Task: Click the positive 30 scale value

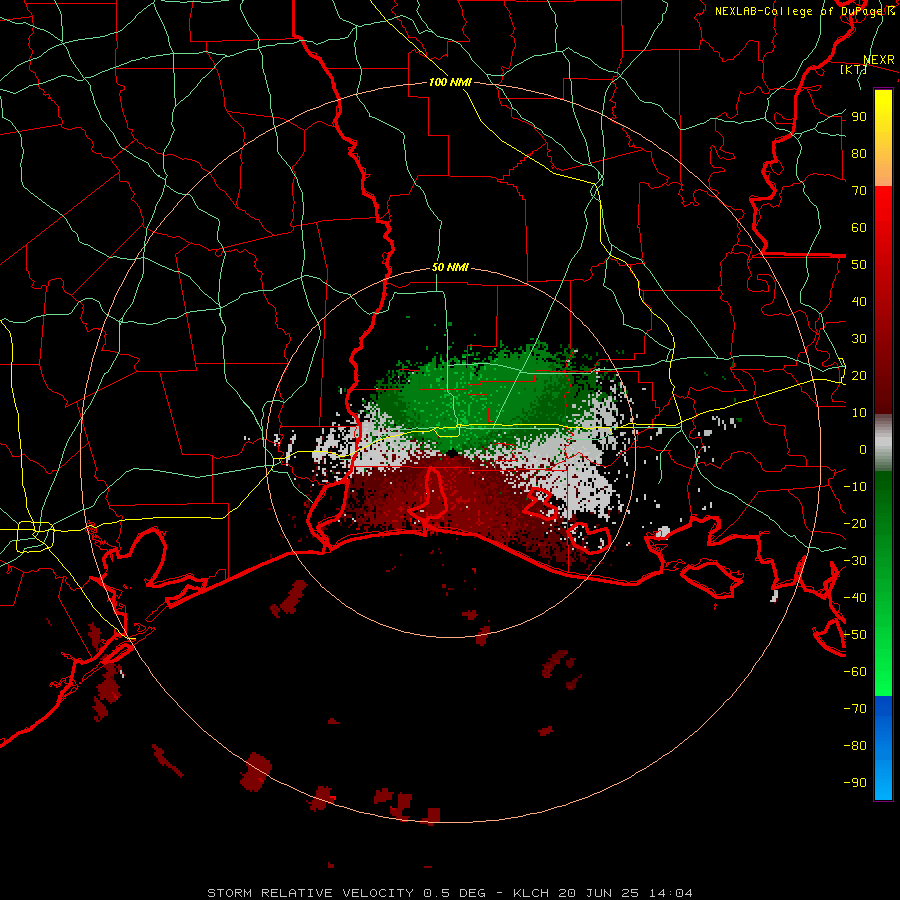Action: pos(859,339)
